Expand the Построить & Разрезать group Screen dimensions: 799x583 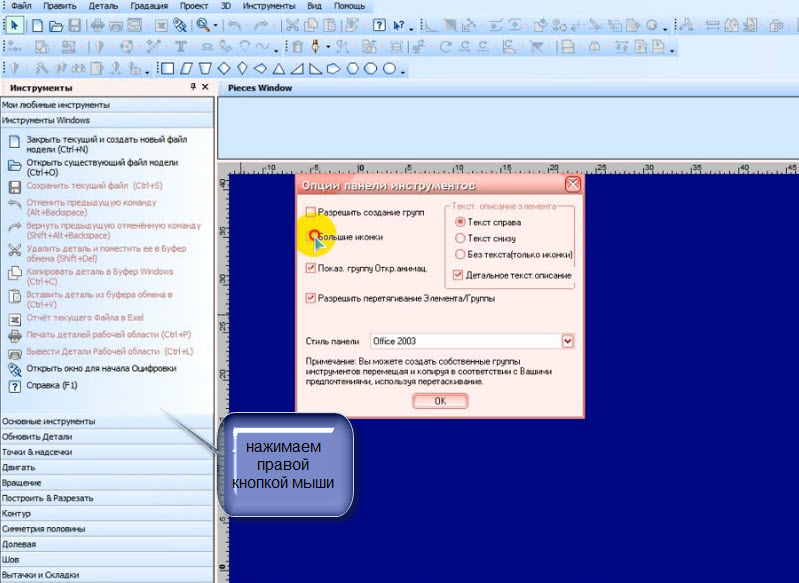(x=107, y=498)
